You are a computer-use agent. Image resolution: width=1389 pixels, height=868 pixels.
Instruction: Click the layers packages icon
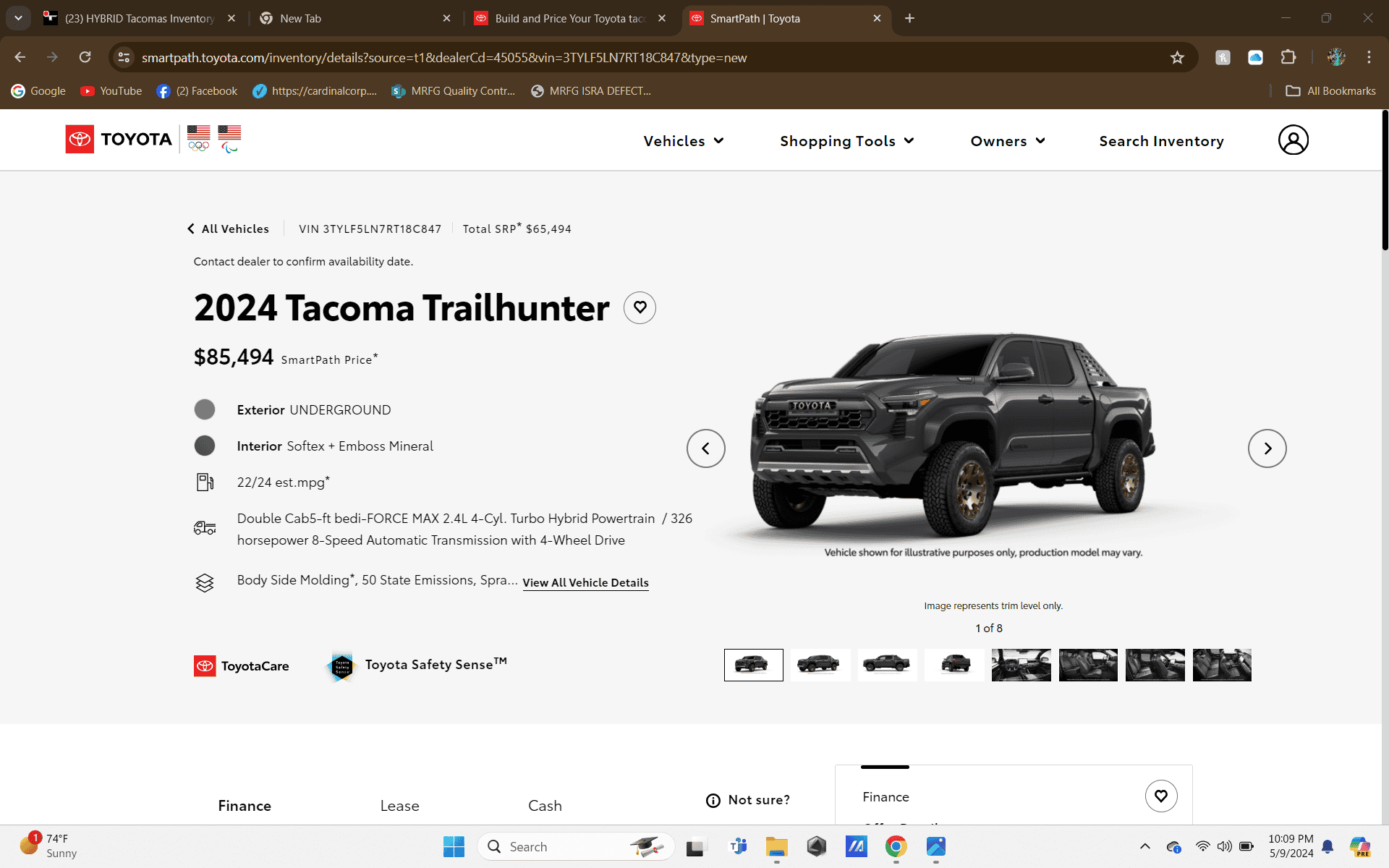205,582
